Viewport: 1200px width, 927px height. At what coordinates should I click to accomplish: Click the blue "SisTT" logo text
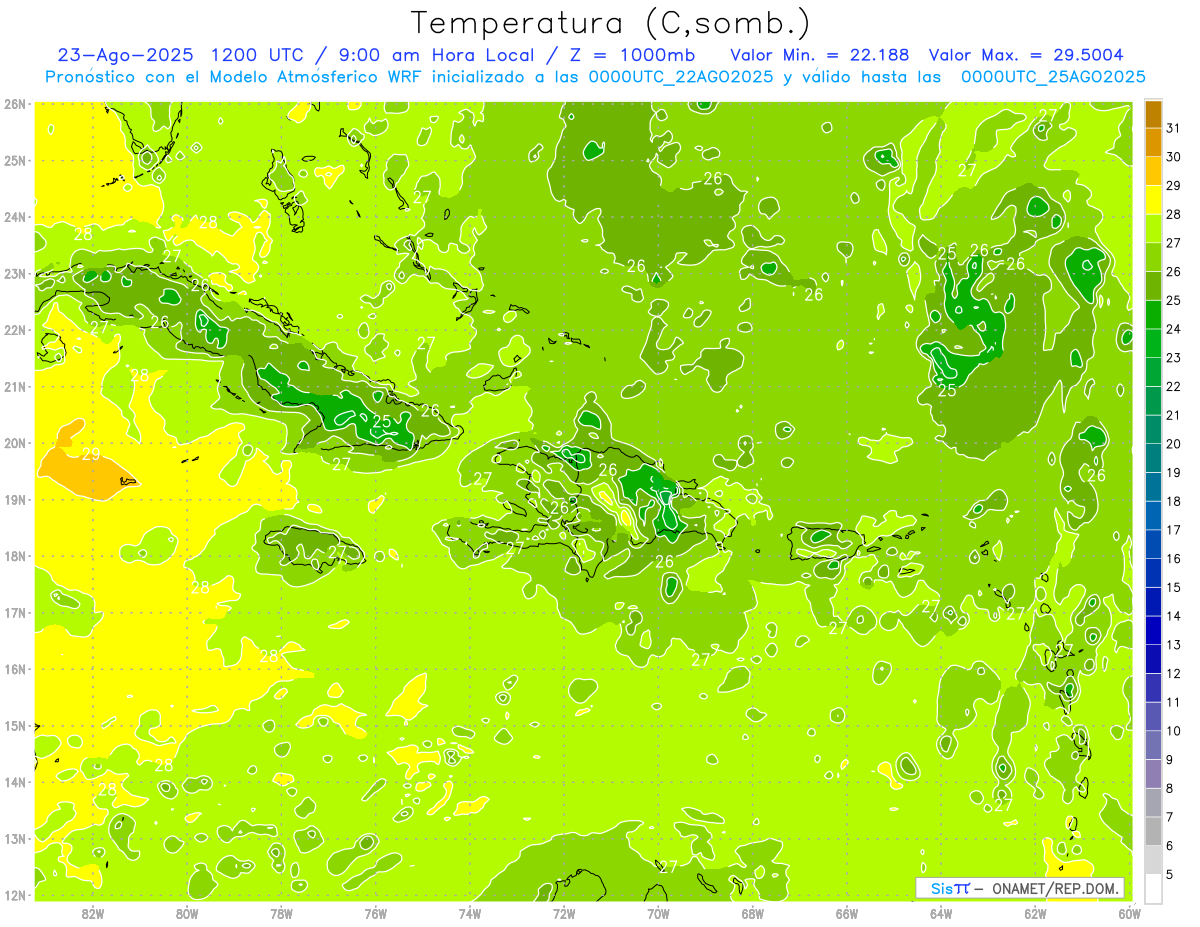(x=950, y=888)
